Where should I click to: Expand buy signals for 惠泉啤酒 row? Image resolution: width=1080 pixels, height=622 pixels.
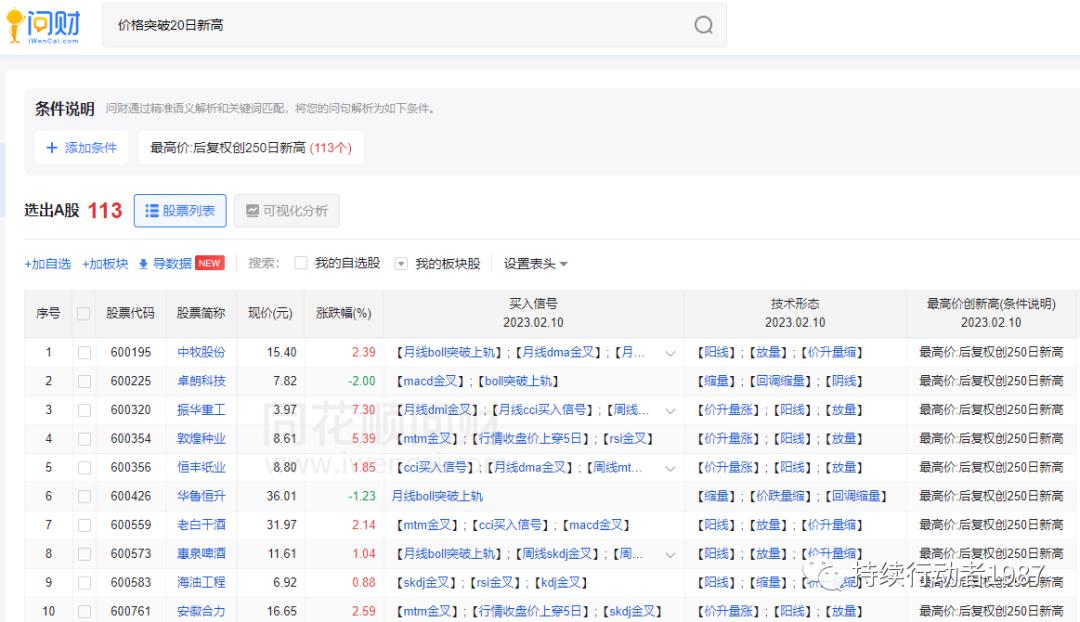pos(670,554)
